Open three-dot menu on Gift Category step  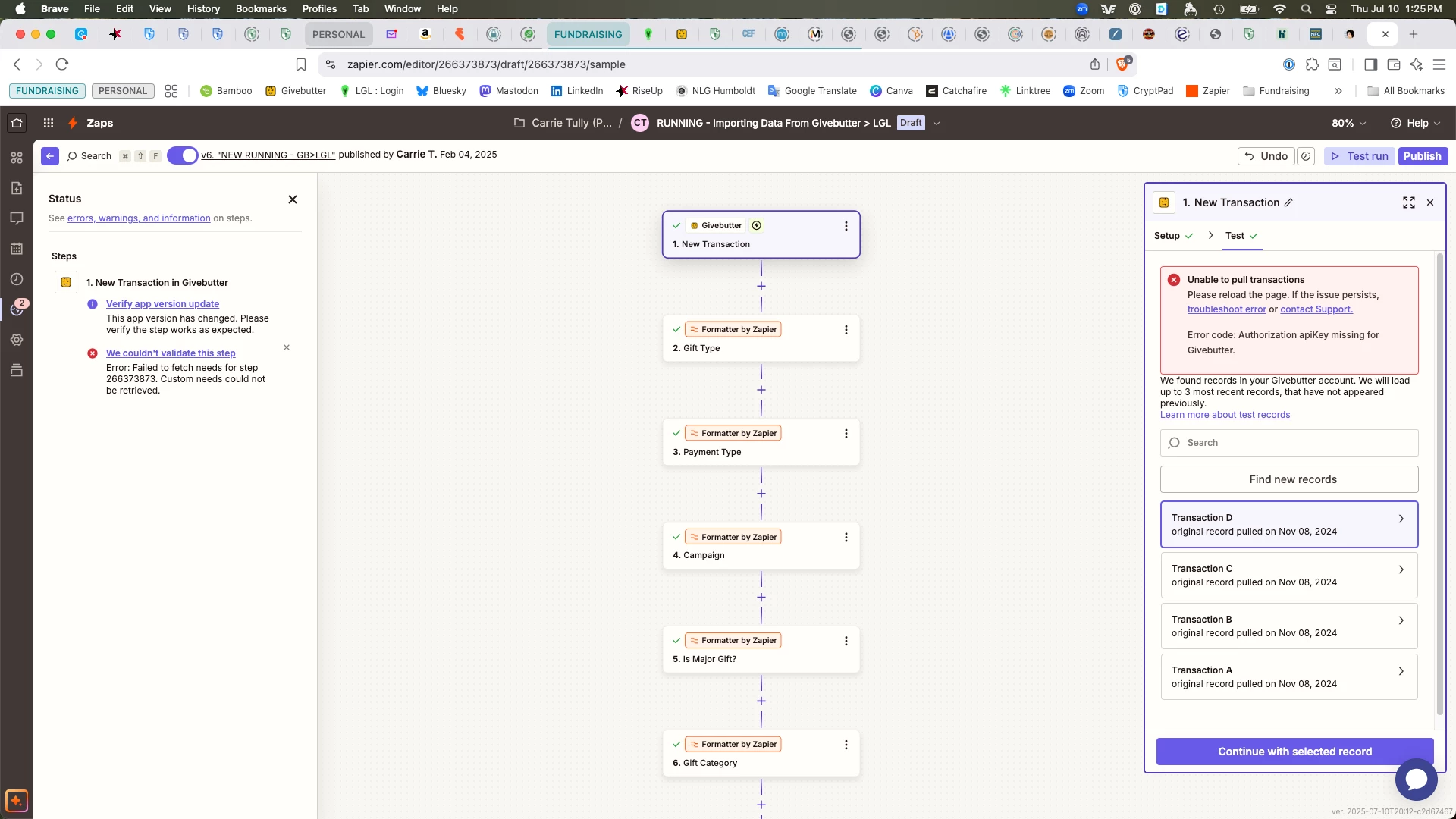[846, 745]
